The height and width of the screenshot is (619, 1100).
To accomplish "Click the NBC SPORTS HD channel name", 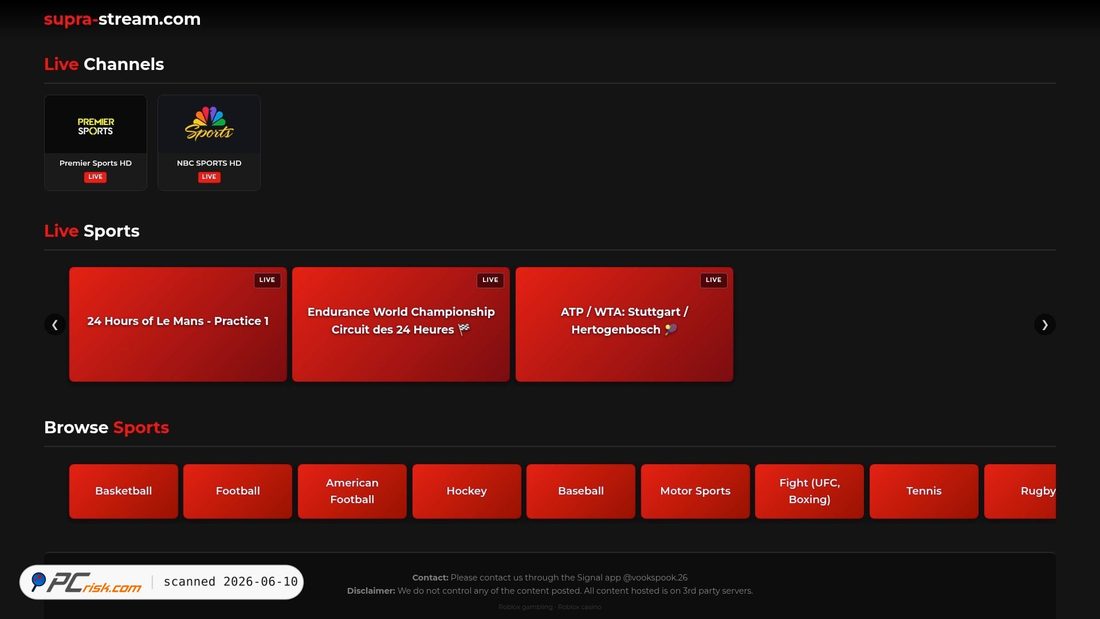I will 209,163.
